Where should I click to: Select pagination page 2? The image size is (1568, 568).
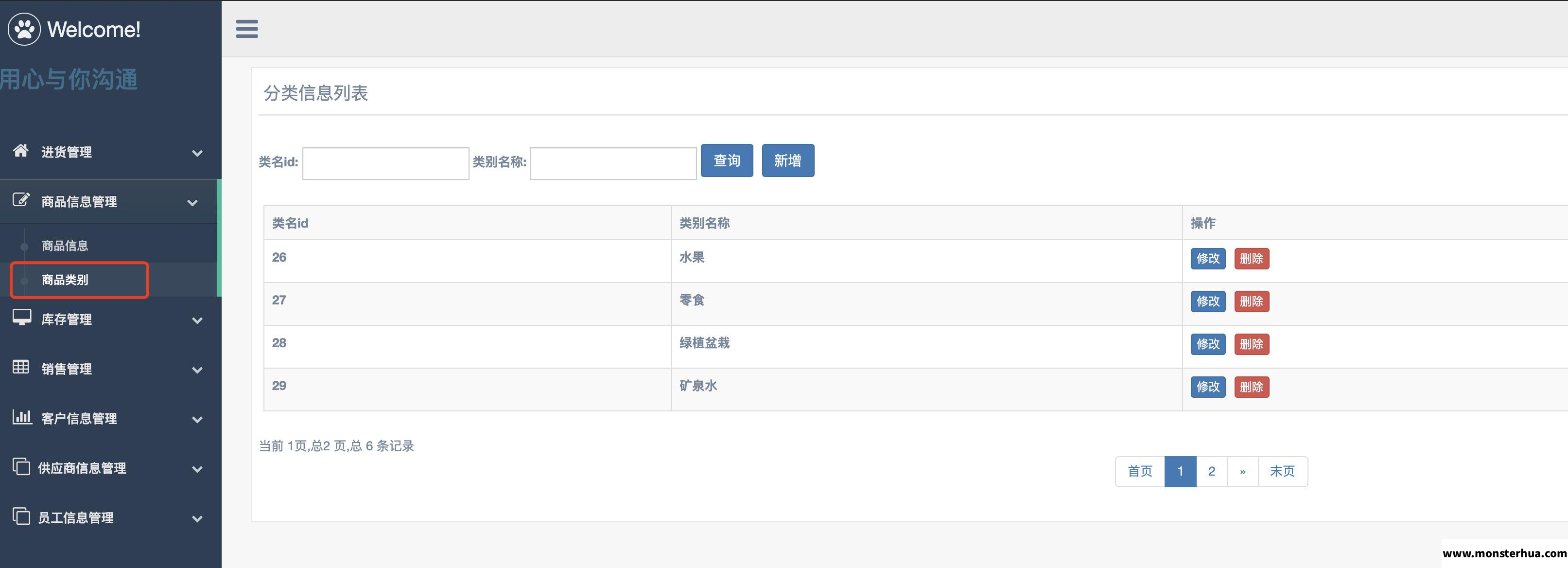[1212, 472]
